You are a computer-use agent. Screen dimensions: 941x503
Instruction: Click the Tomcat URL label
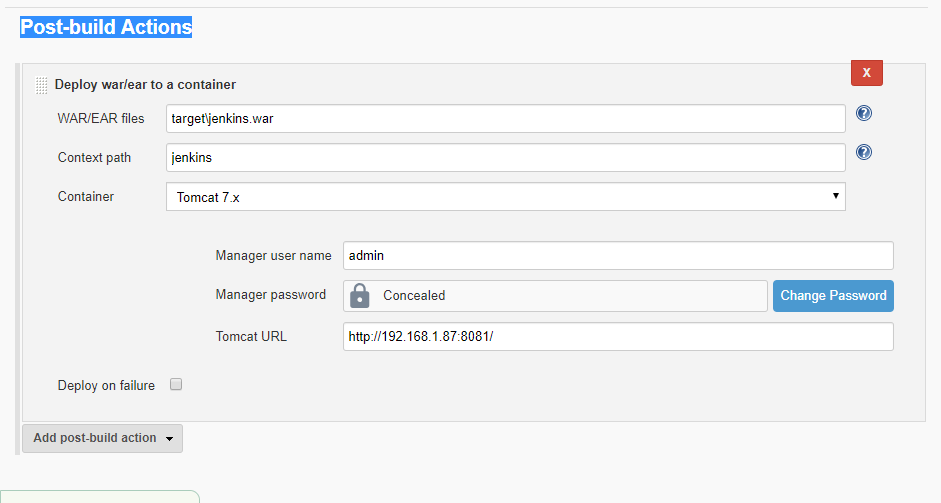[251, 337]
